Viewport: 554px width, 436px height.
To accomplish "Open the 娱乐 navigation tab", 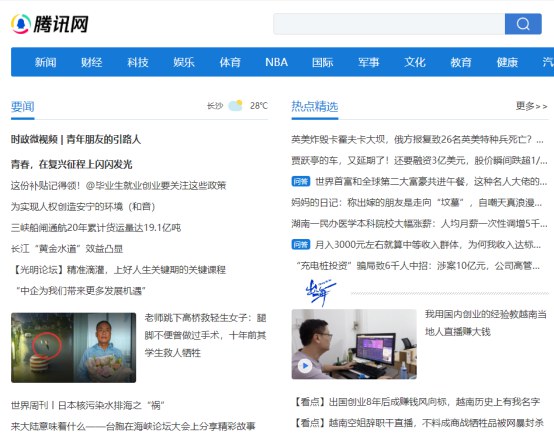I will 184,62.
